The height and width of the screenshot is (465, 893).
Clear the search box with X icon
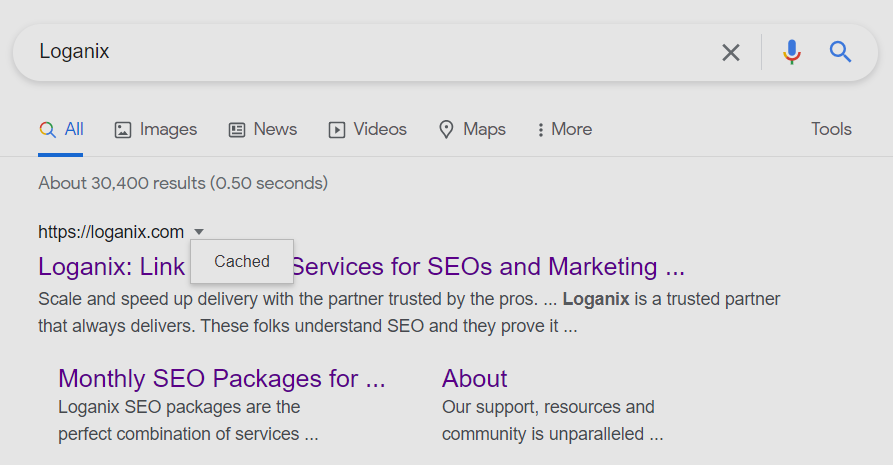(x=731, y=52)
